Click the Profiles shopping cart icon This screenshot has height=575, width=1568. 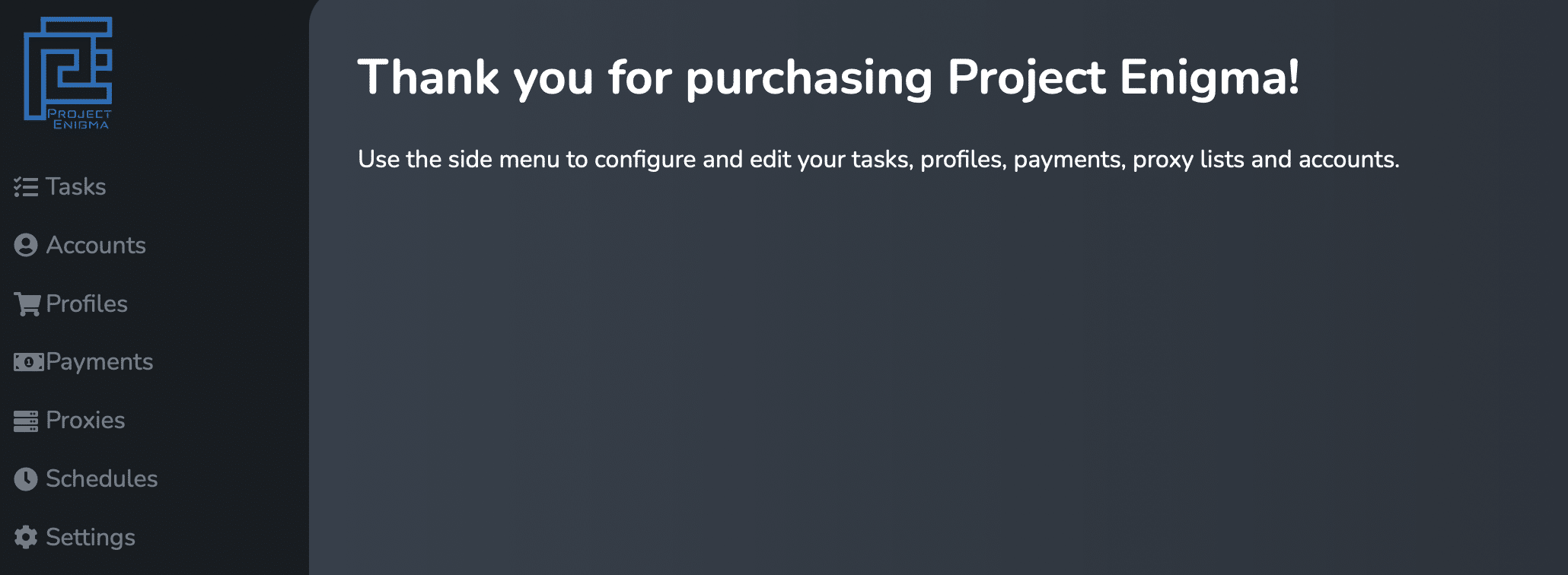(27, 304)
